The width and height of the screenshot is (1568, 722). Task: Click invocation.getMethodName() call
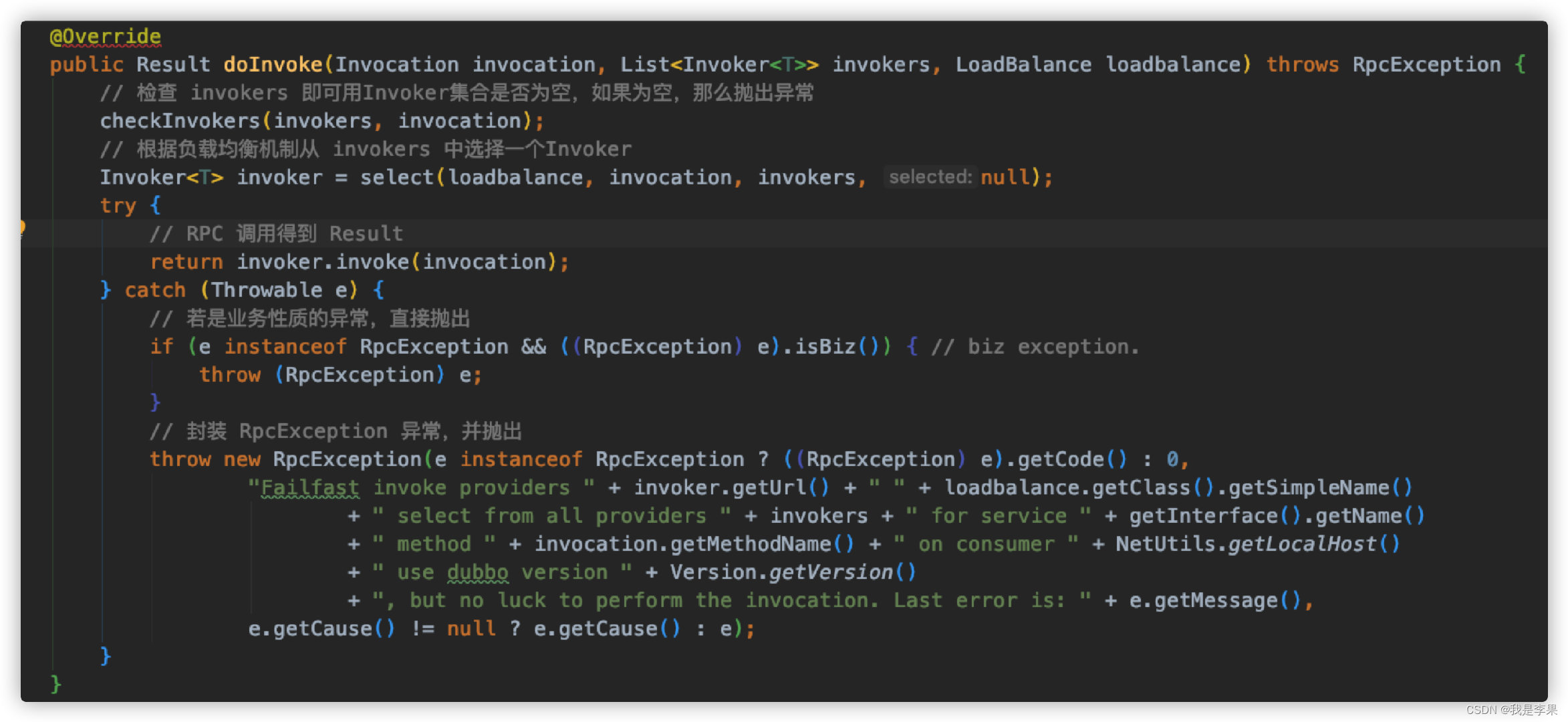point(694,544)
